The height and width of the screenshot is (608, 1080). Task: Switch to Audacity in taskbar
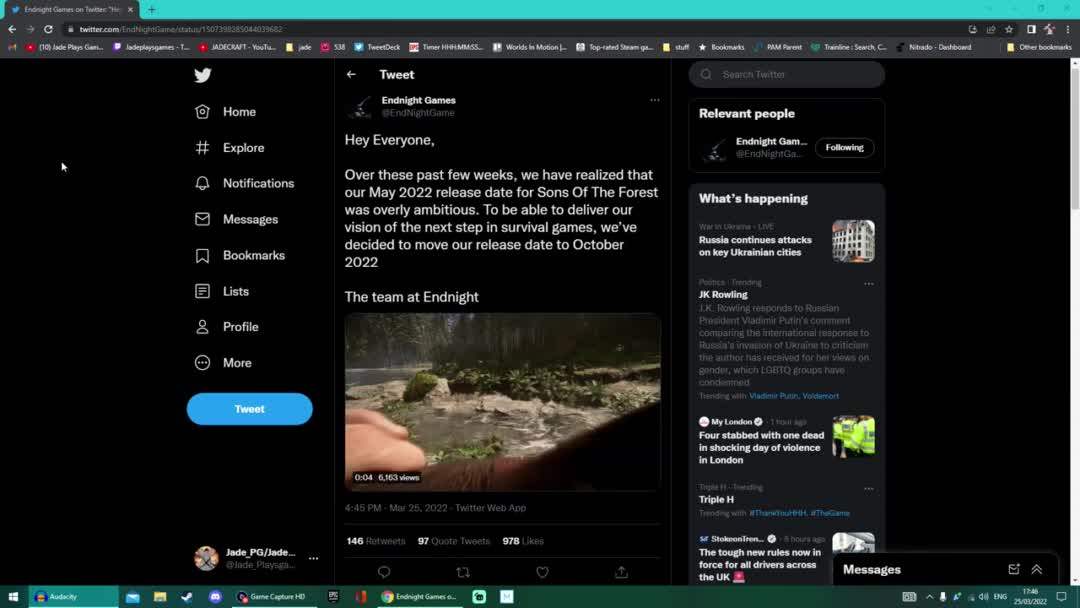pos(74,597)
